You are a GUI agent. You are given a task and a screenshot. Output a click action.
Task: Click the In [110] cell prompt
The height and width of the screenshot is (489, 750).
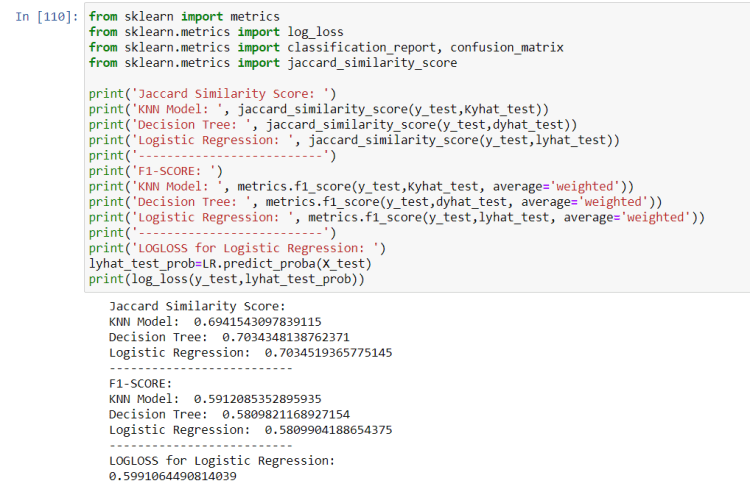pos(47,17)
